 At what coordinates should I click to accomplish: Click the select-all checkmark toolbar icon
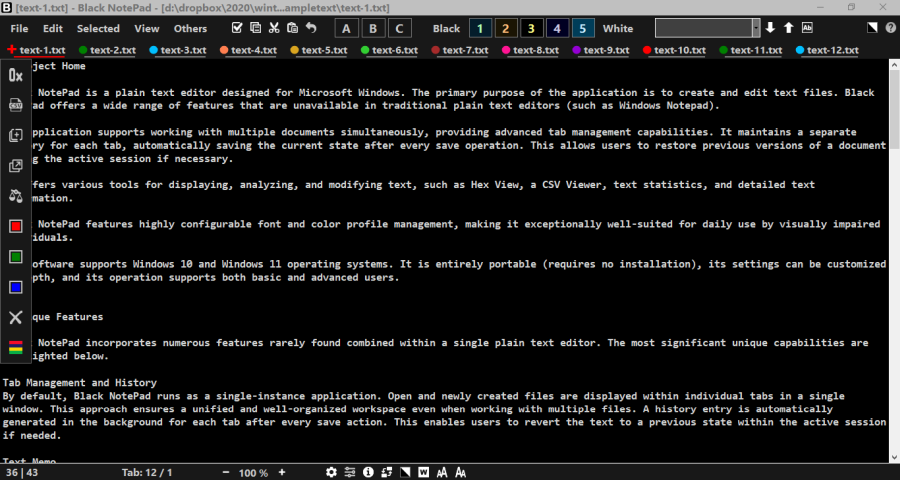[x=236, y=28]
